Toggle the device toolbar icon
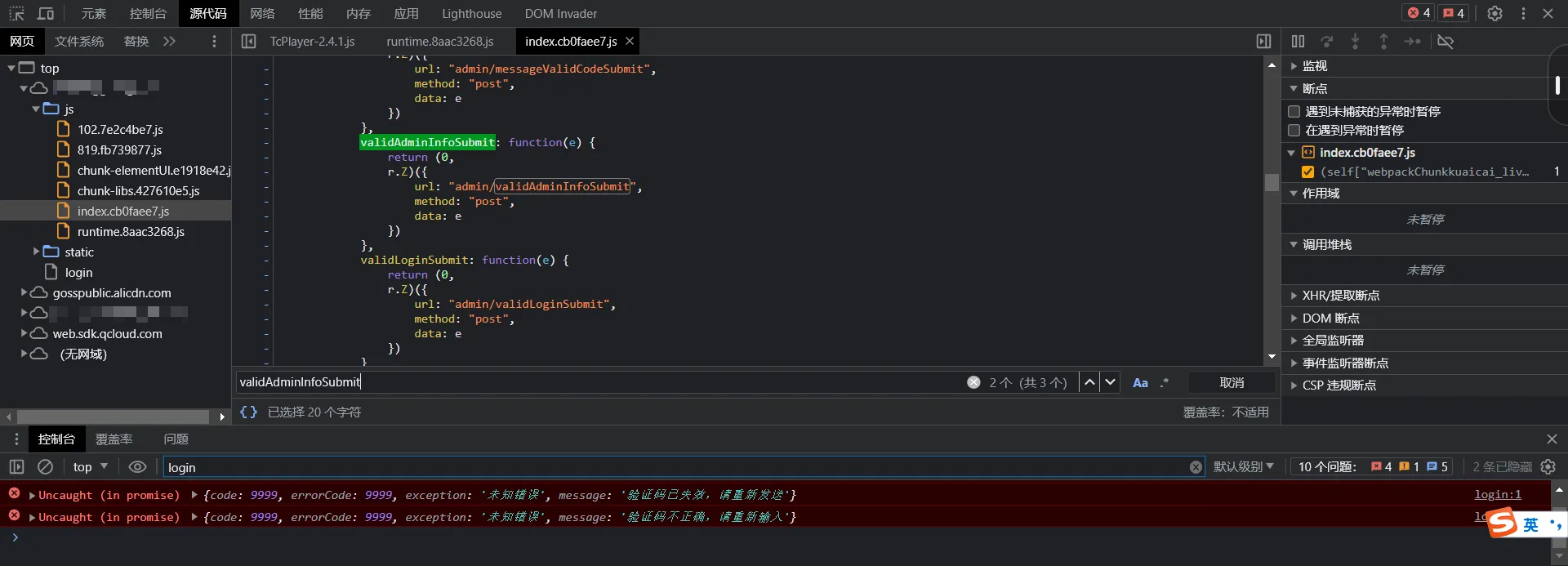Image resolution: width=1568 pixels, height=566 pixels. coord(46,14)
